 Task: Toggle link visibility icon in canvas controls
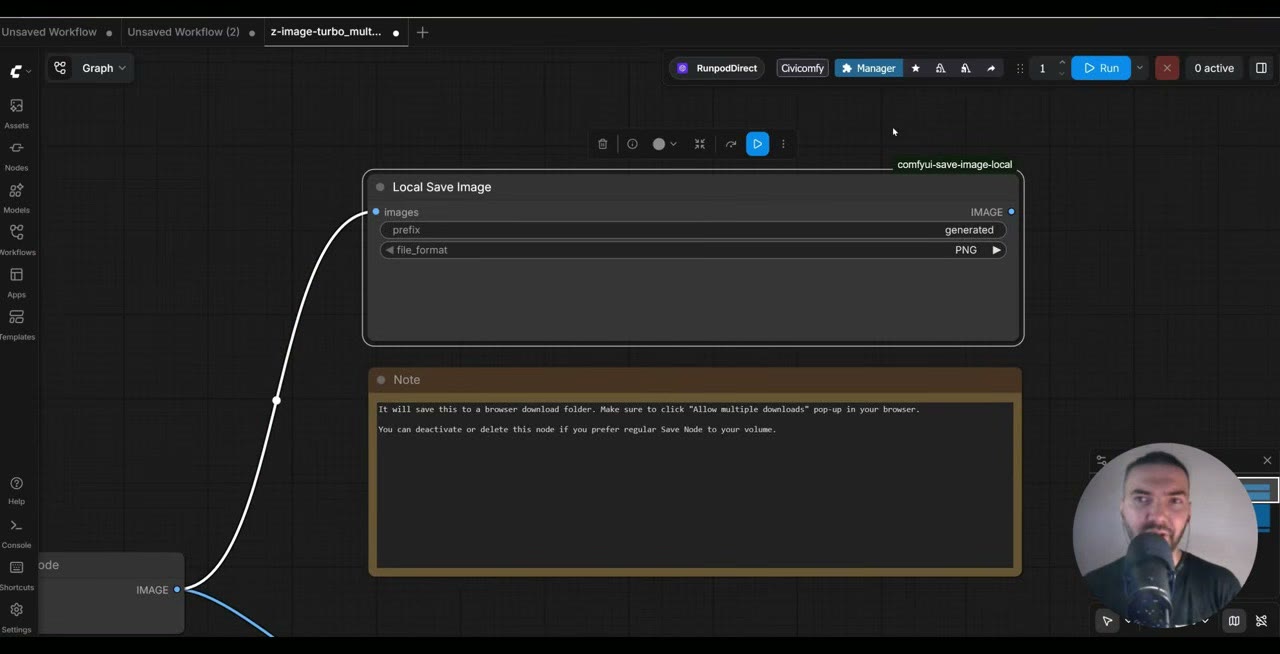pos(1261,621)
